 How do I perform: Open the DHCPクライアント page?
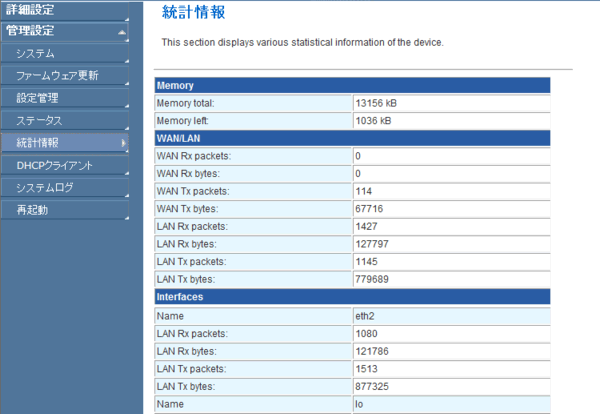tap(64, 165)
